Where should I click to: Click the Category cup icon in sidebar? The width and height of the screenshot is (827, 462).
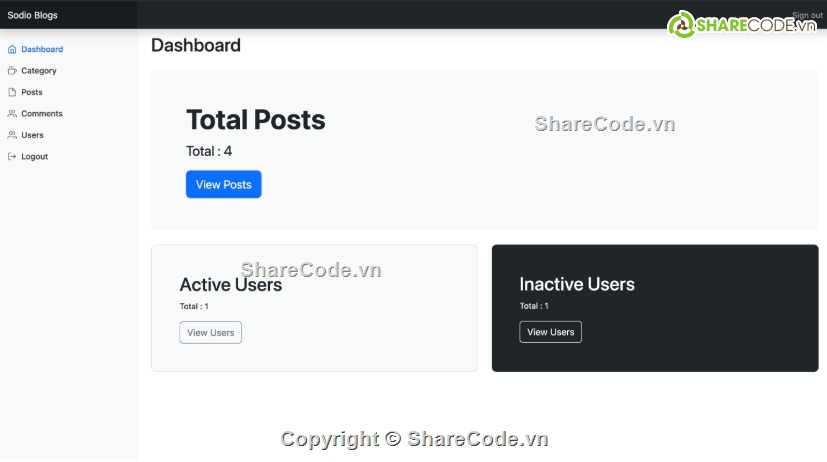[x=12, y=71]
